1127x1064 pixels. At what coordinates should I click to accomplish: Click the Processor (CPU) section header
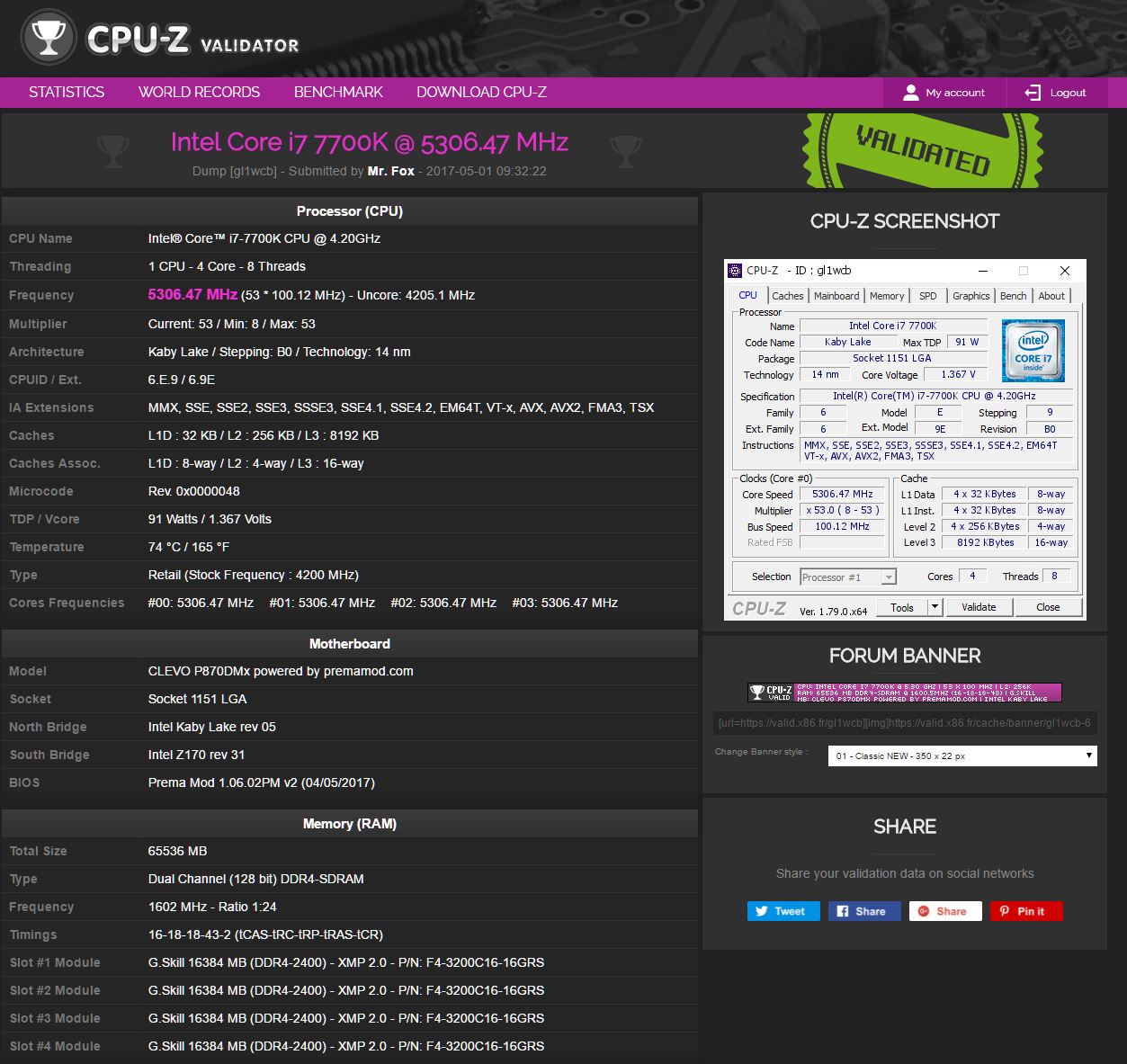[x=350, y=211]
